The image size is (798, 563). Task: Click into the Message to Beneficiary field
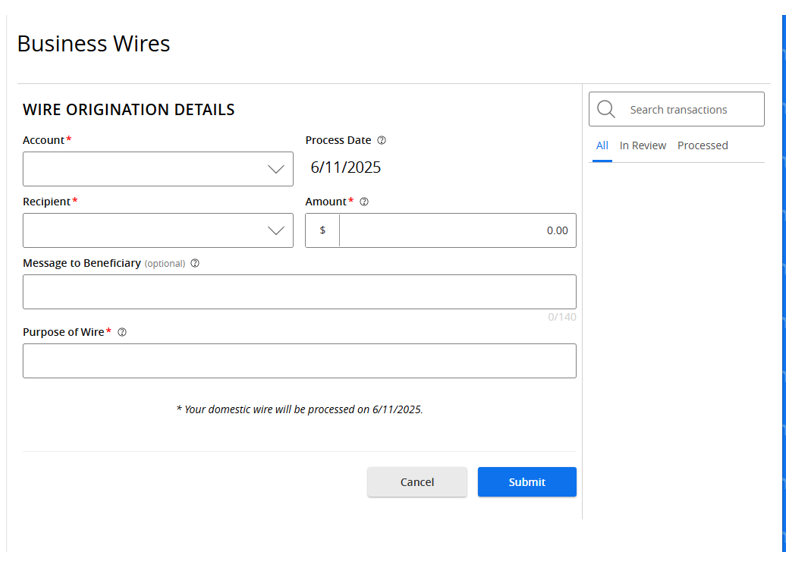click(x=300, y=292)
